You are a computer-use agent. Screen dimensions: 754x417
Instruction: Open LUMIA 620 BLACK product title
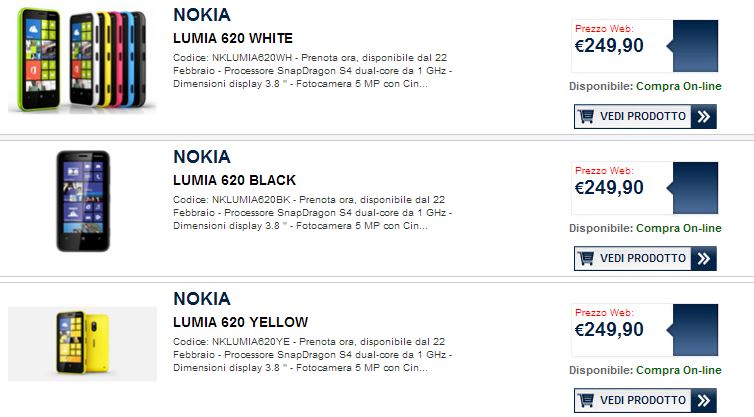coord(234,180)
